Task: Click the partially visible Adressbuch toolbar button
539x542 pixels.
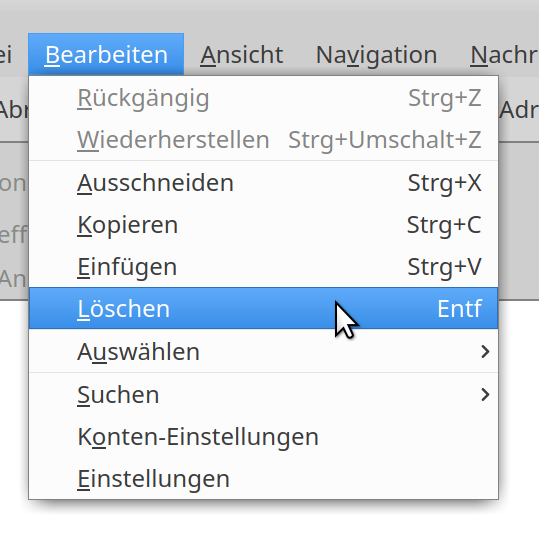Action: click(519, 110)
